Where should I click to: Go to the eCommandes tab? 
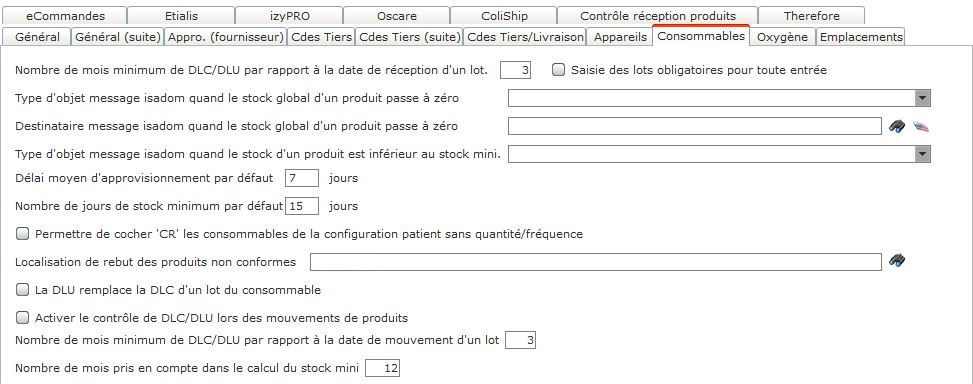65,16
